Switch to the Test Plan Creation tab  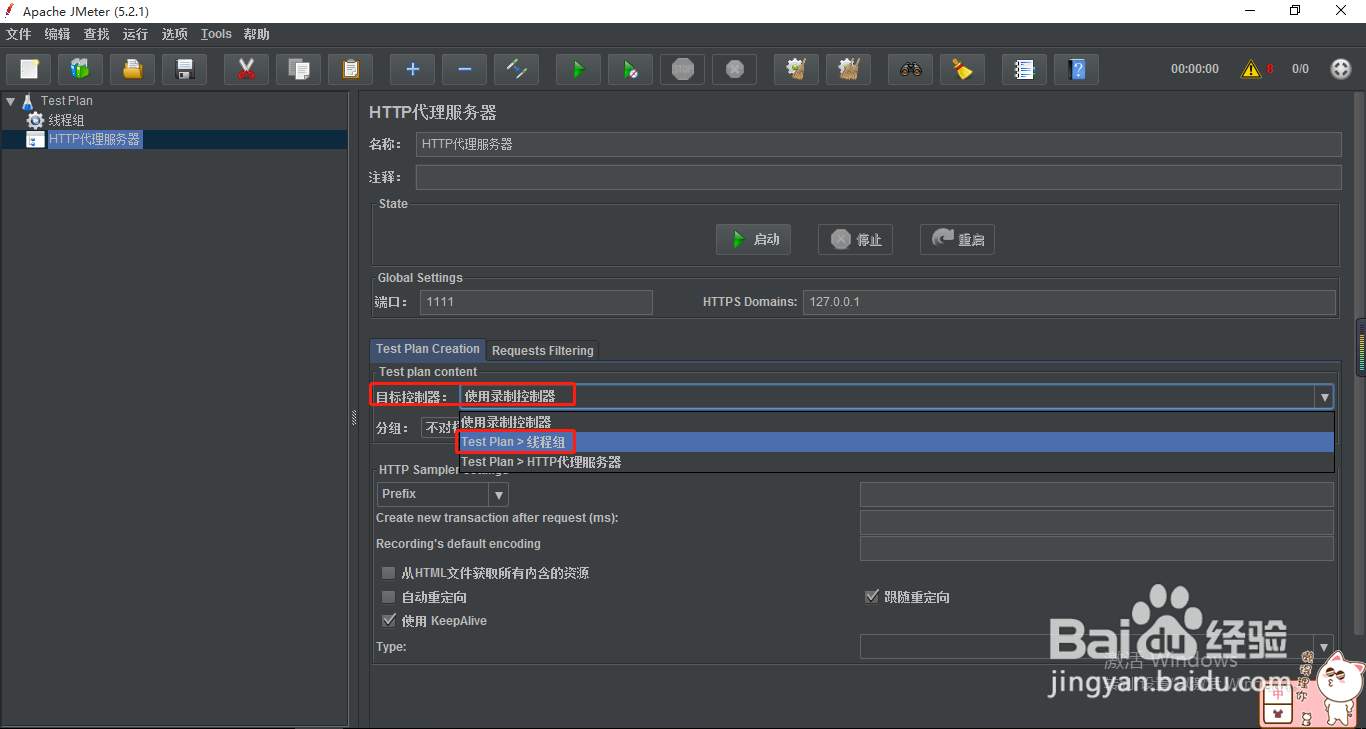pyautogui.click(x=428, y=349)
